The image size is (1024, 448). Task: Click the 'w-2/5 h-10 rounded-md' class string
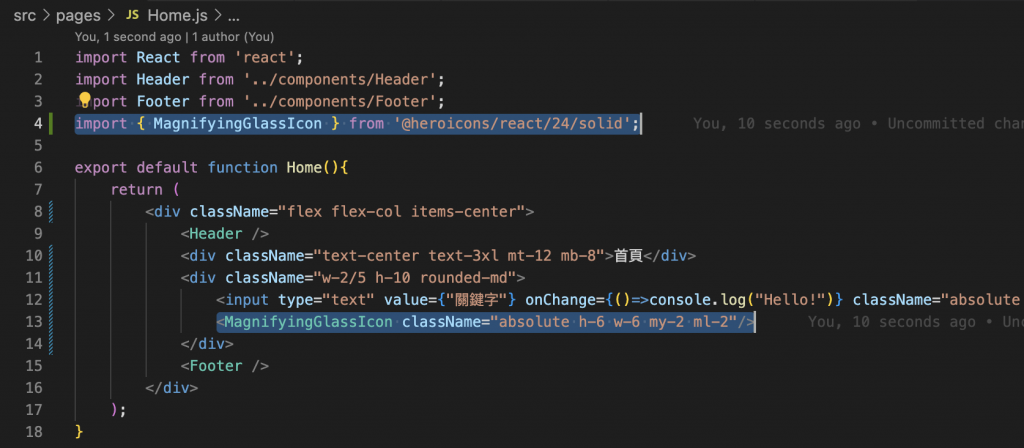coord(415,277)
